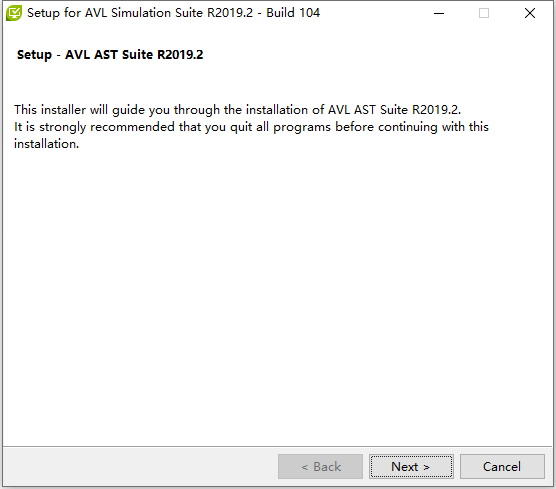Viewport: 556px width, 489px height.
Task: Click the disabled < Back button
Action: pos(320,466)
